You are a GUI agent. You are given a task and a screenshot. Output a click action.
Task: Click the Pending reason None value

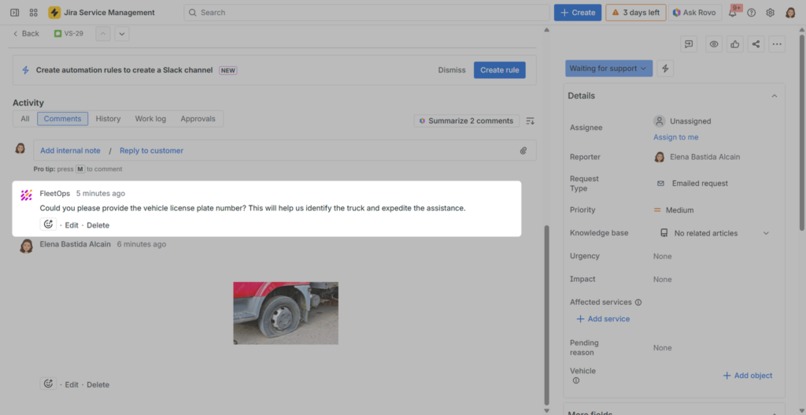[x=663, y=348]
